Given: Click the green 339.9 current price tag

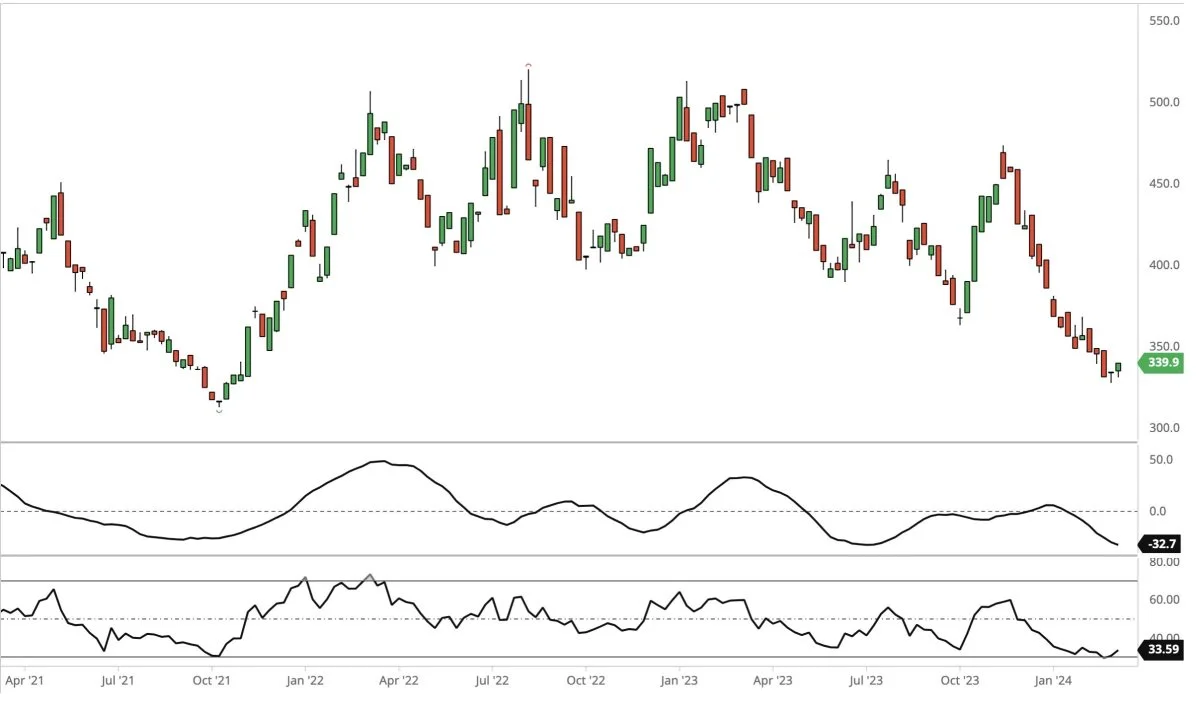Looking at the screenshot, I should pyautogui.click(x=1161, y=364).
